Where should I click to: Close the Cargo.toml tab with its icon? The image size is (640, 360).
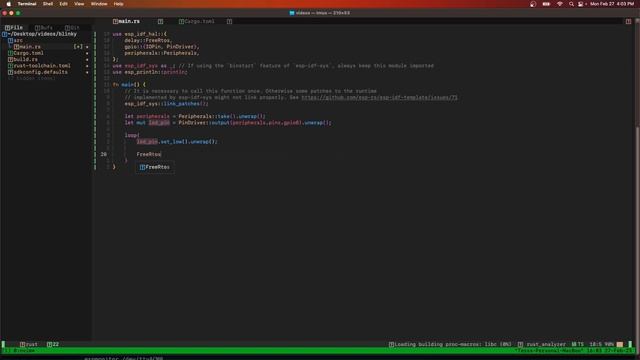point(229,21)
